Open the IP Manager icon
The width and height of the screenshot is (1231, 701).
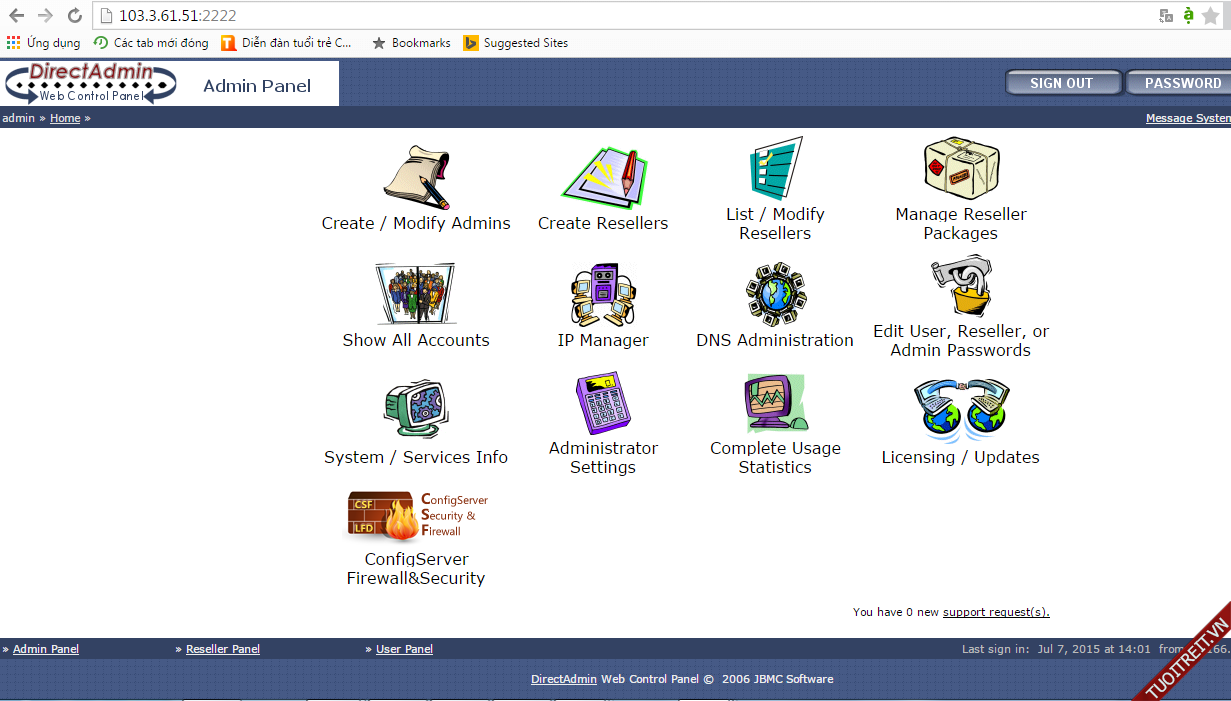603,295
